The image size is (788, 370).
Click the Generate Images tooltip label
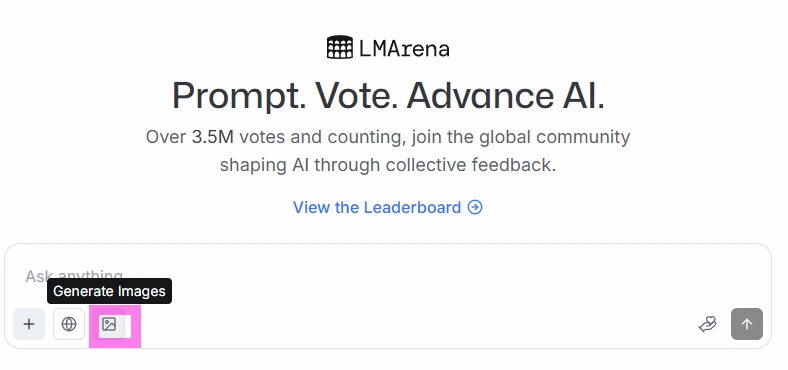[x=110, y=291]
